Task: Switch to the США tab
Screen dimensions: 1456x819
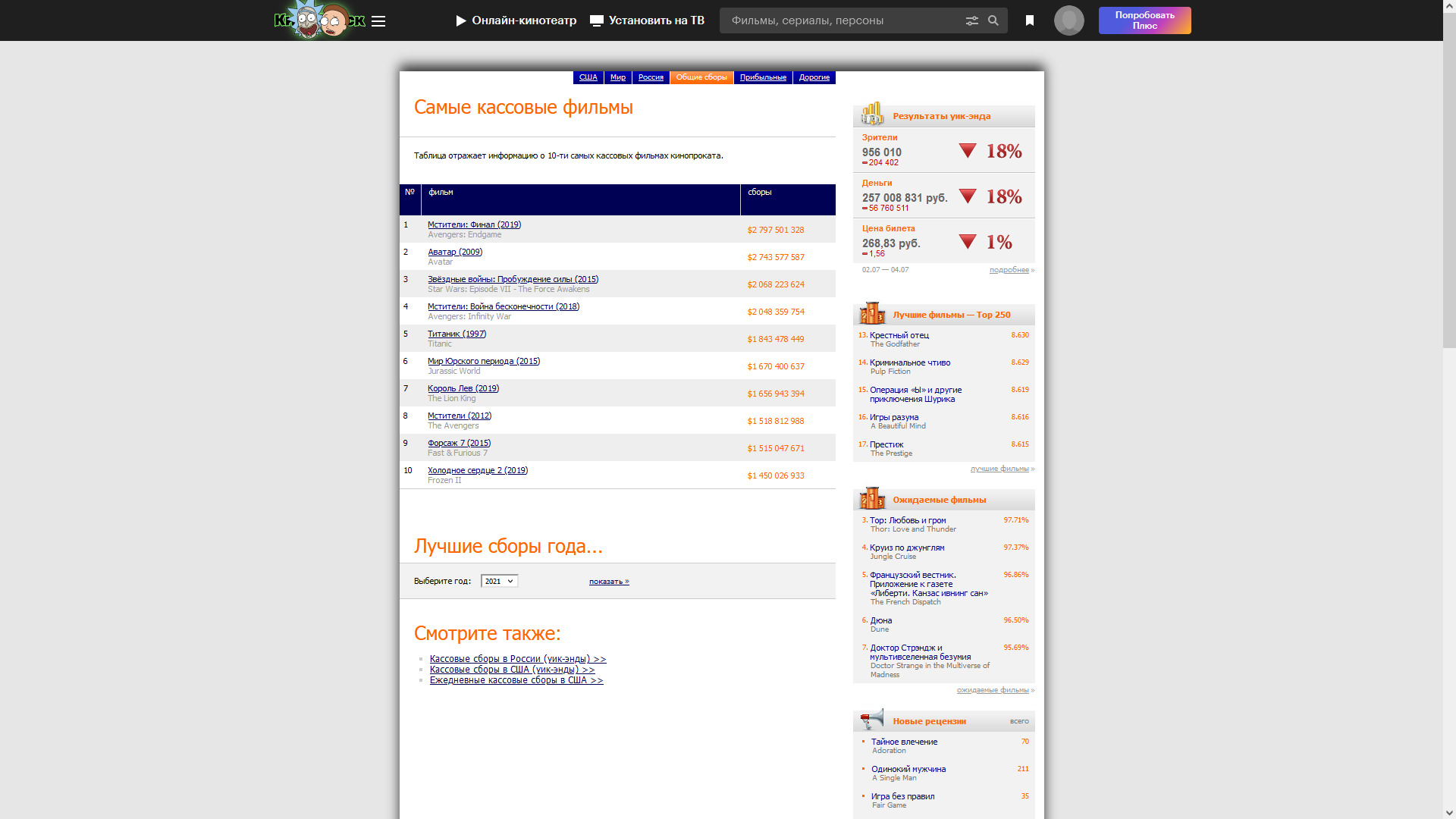Action: pos(588,77)
